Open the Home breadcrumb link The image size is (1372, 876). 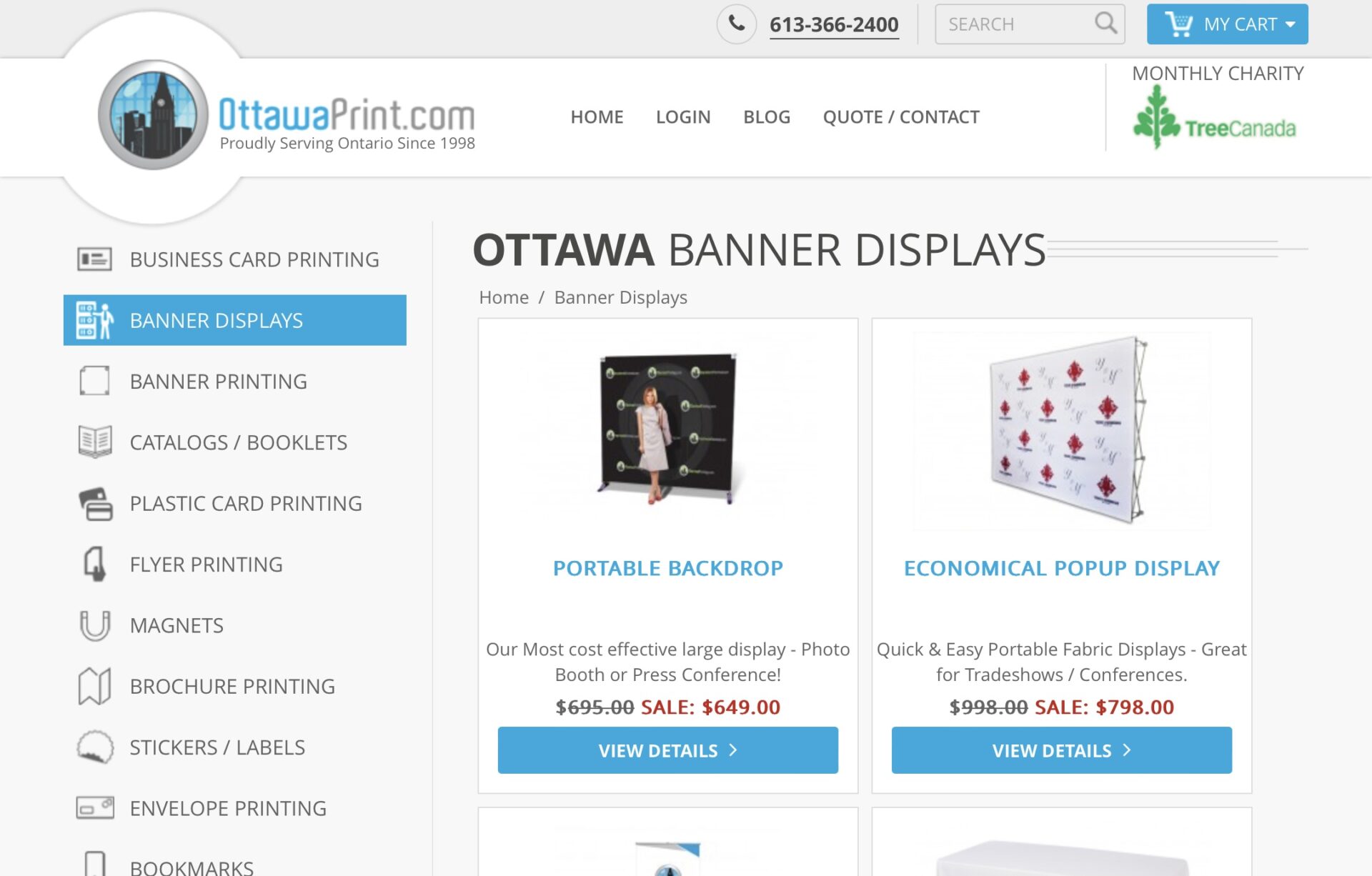pos(504,297)
